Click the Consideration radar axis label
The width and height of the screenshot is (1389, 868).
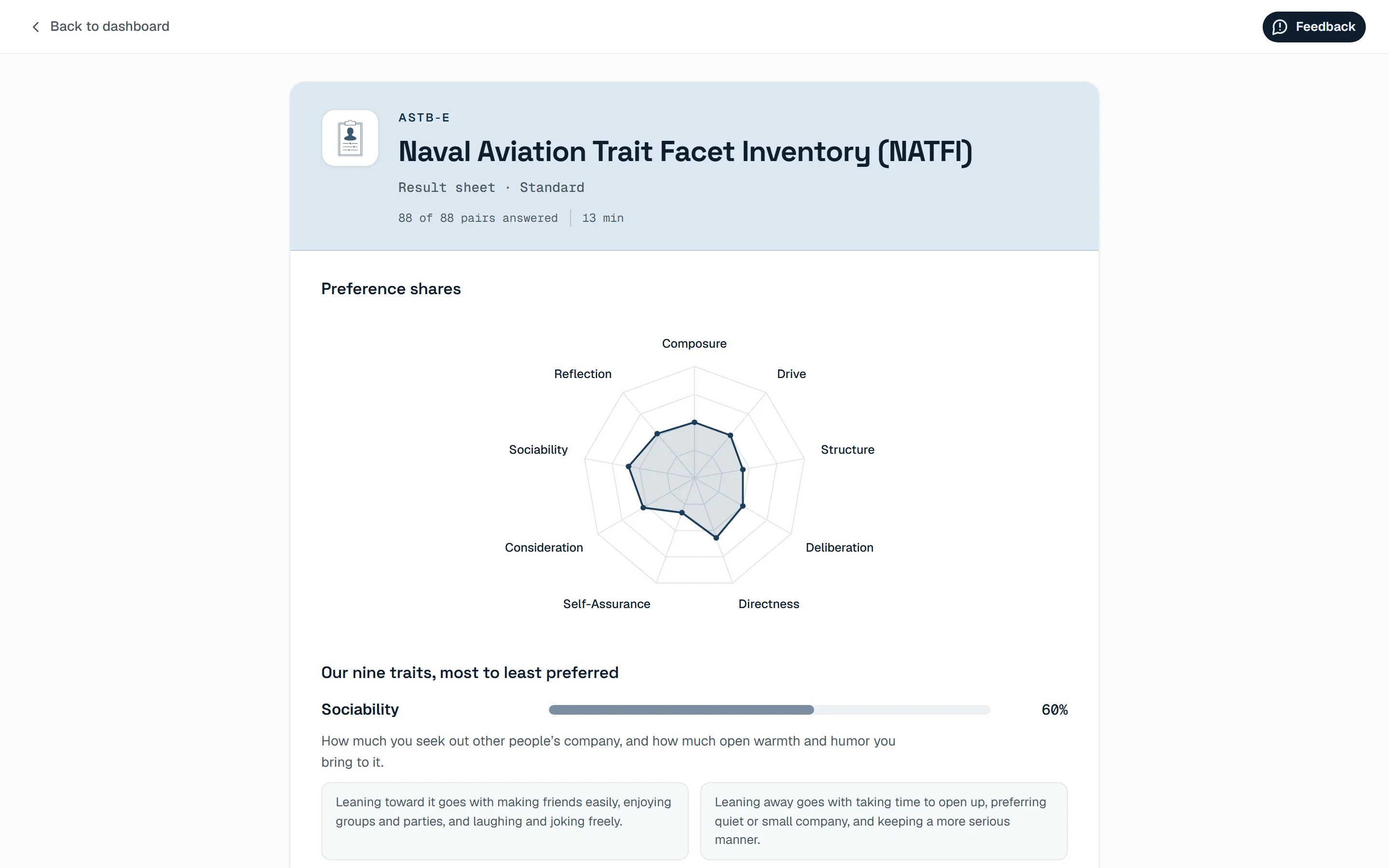point(544,548)
